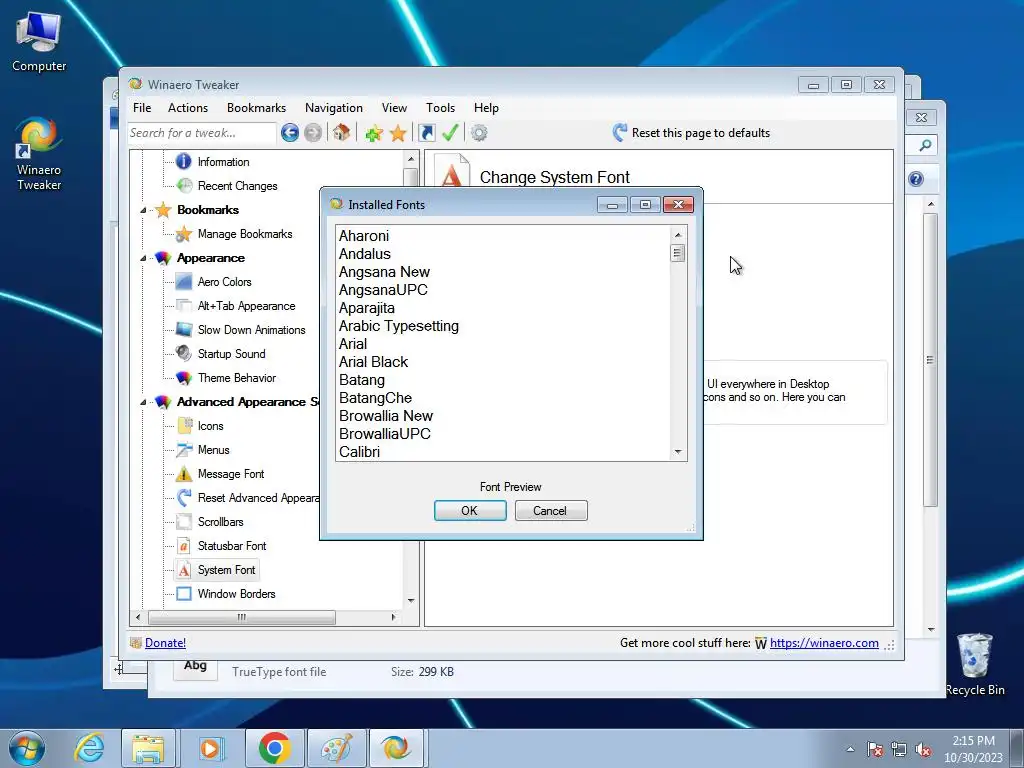1024x768 pixels.
Task: Open Windows Explorer folder on taskbar
Action: click(x=148, y=748)
